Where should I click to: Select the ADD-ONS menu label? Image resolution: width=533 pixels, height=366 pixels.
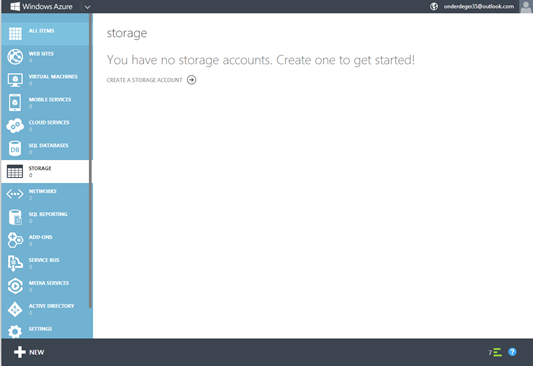(40, 237)
